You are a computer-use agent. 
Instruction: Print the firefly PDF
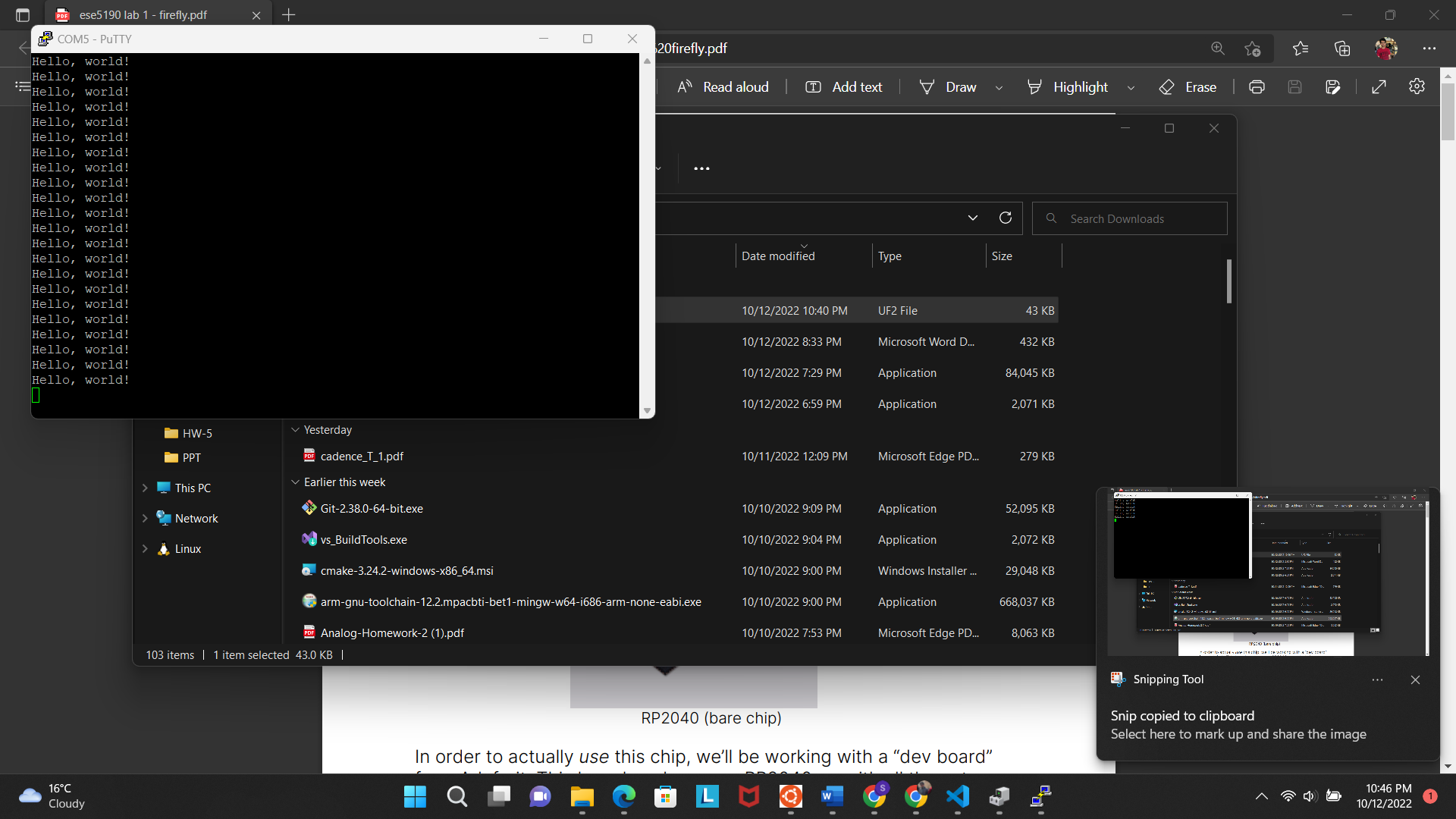[x=1257, y=86]
